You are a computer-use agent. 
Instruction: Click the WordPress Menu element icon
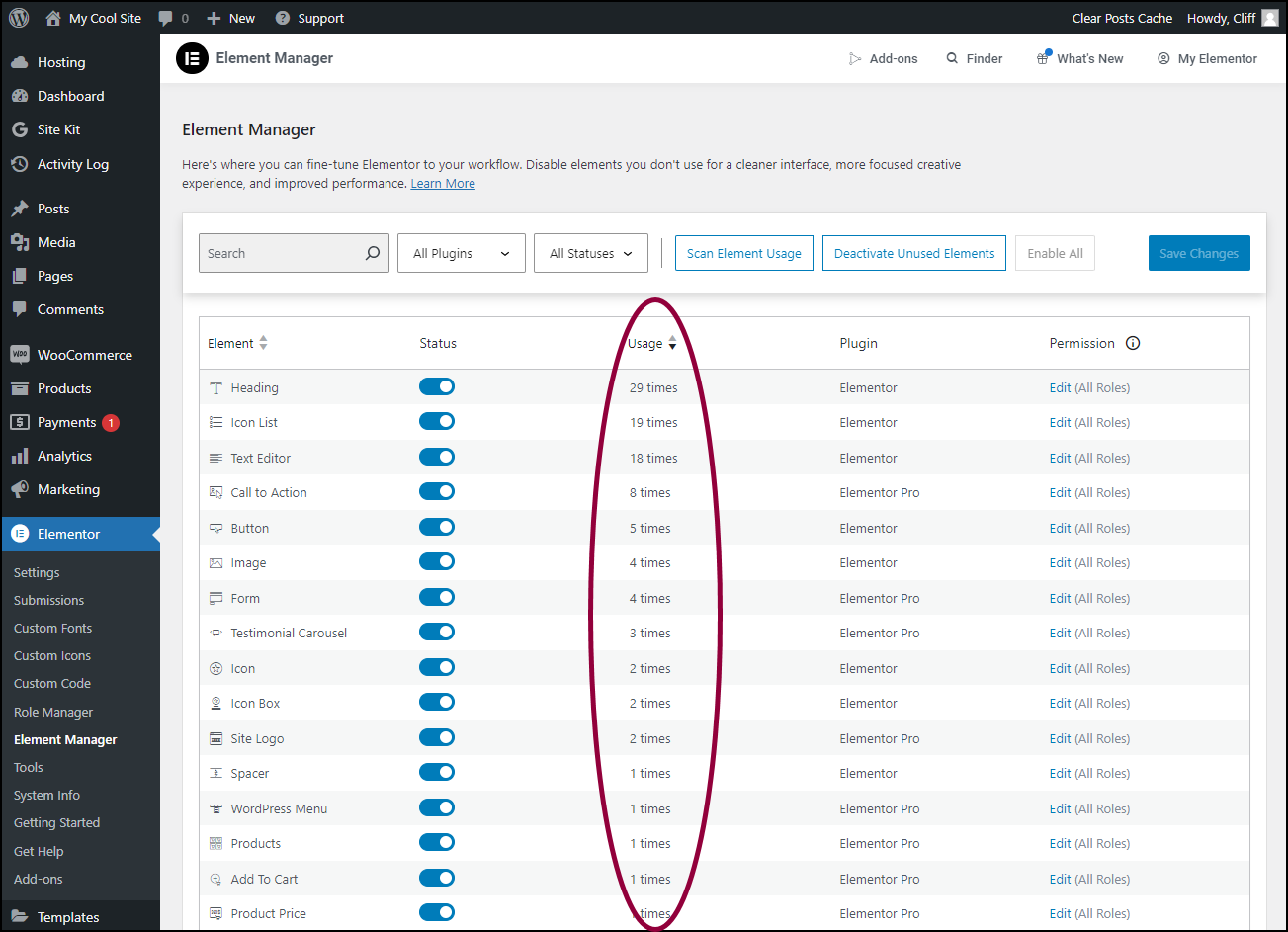coord(215,808)
